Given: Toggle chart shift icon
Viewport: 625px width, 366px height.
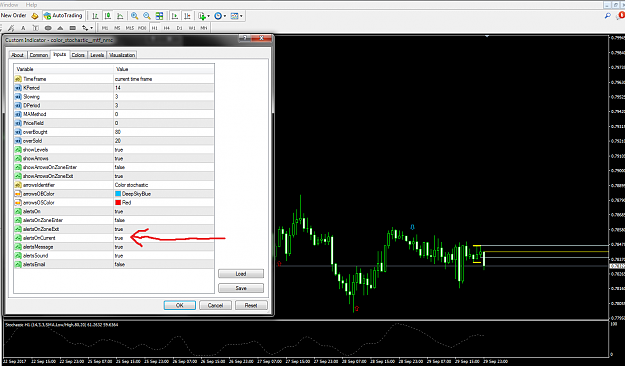Looking at the screenshot, I should (x=187, y=16).
